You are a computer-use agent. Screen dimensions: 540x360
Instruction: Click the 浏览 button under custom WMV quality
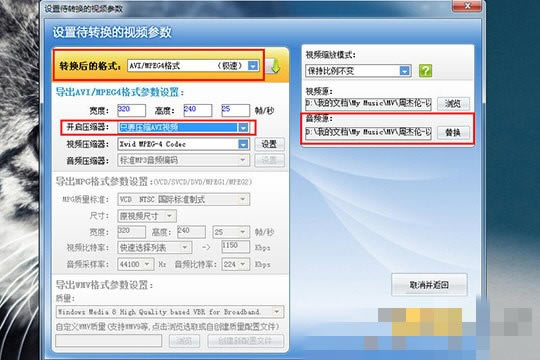[x=184, y=341]
